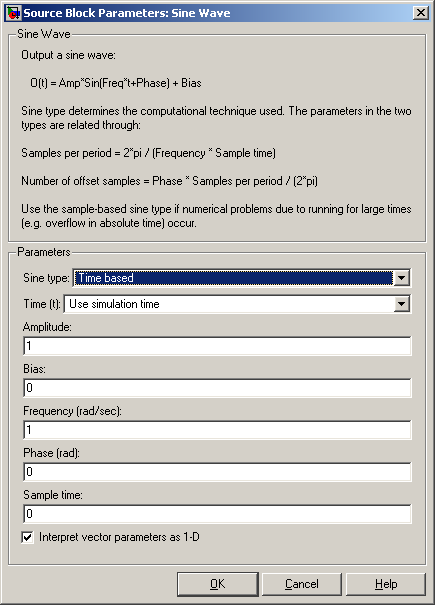Toggle Interpret vector parameters as 1-D checkbox

(x=27, y=537)
